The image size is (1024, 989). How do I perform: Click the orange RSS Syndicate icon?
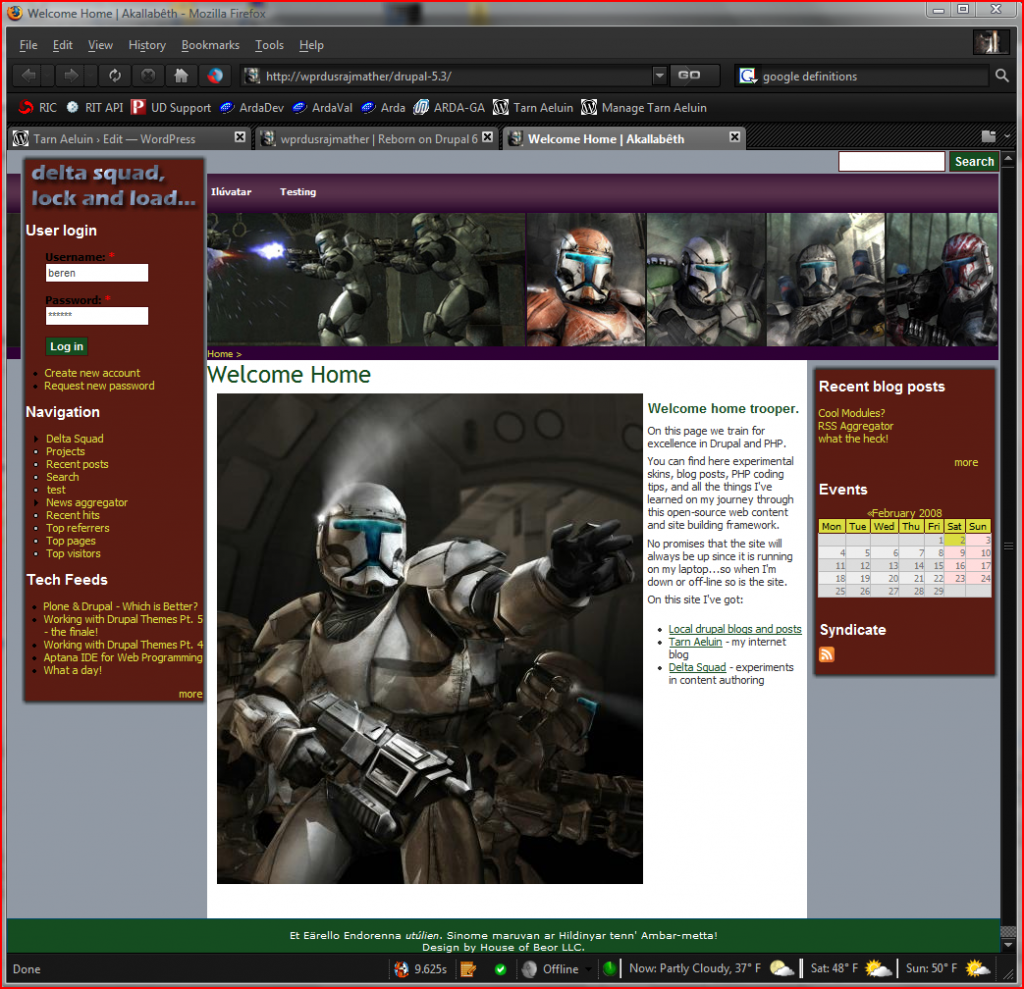point(826,655)
